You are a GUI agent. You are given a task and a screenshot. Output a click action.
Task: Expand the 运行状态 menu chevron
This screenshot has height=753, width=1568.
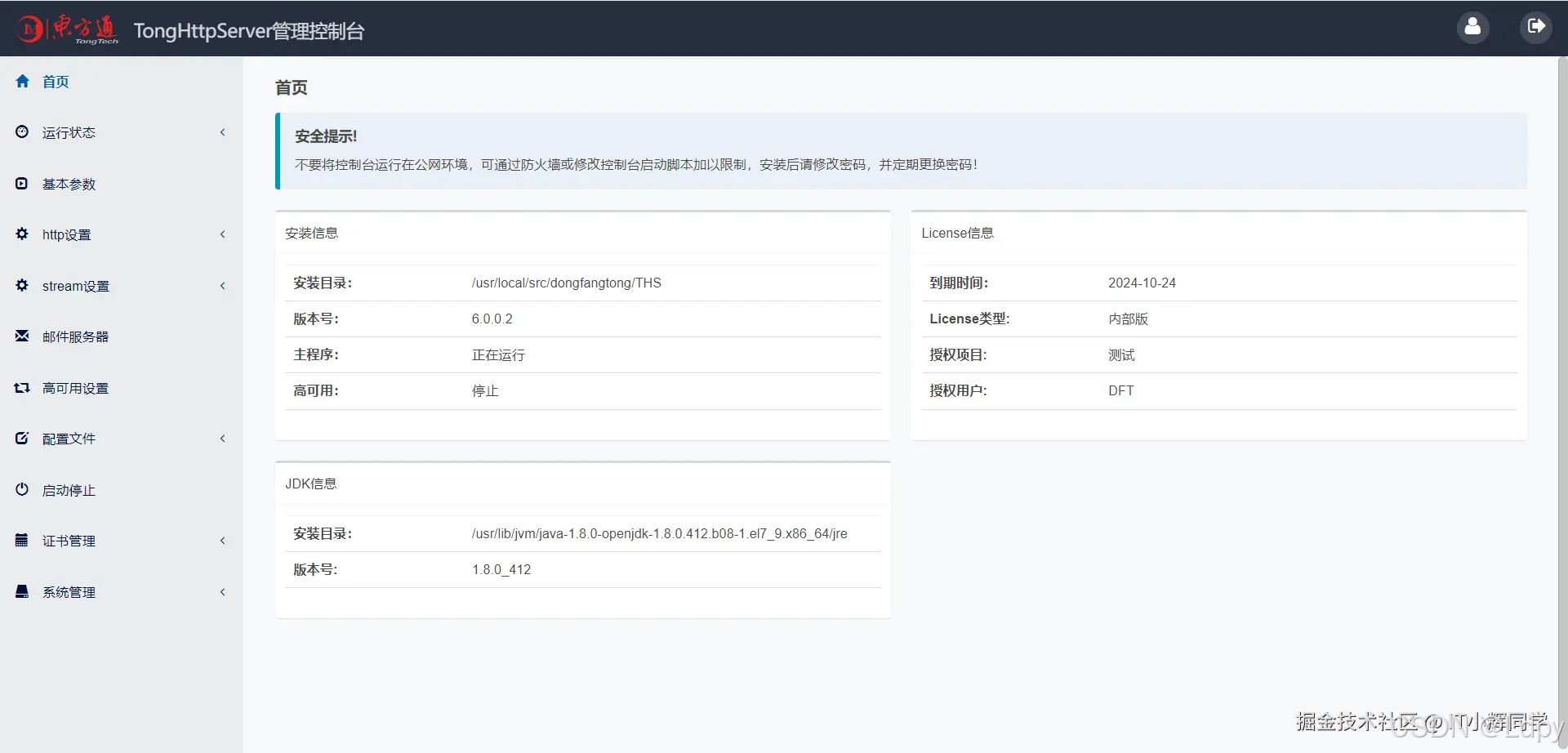[222, 132]
